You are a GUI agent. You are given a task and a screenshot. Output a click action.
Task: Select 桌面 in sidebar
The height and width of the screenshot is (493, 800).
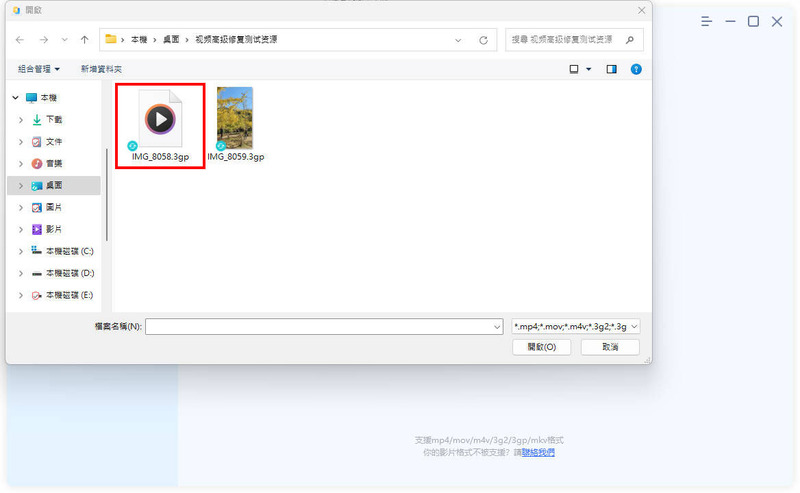click(x=54, y=185)
